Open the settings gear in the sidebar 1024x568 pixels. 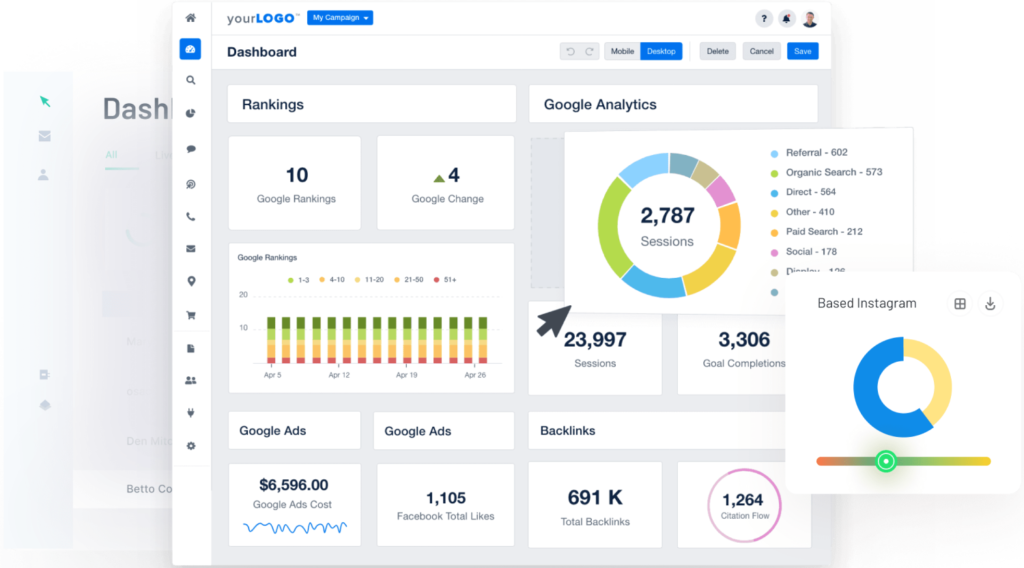pyautogui.click(x=191, y=446)
